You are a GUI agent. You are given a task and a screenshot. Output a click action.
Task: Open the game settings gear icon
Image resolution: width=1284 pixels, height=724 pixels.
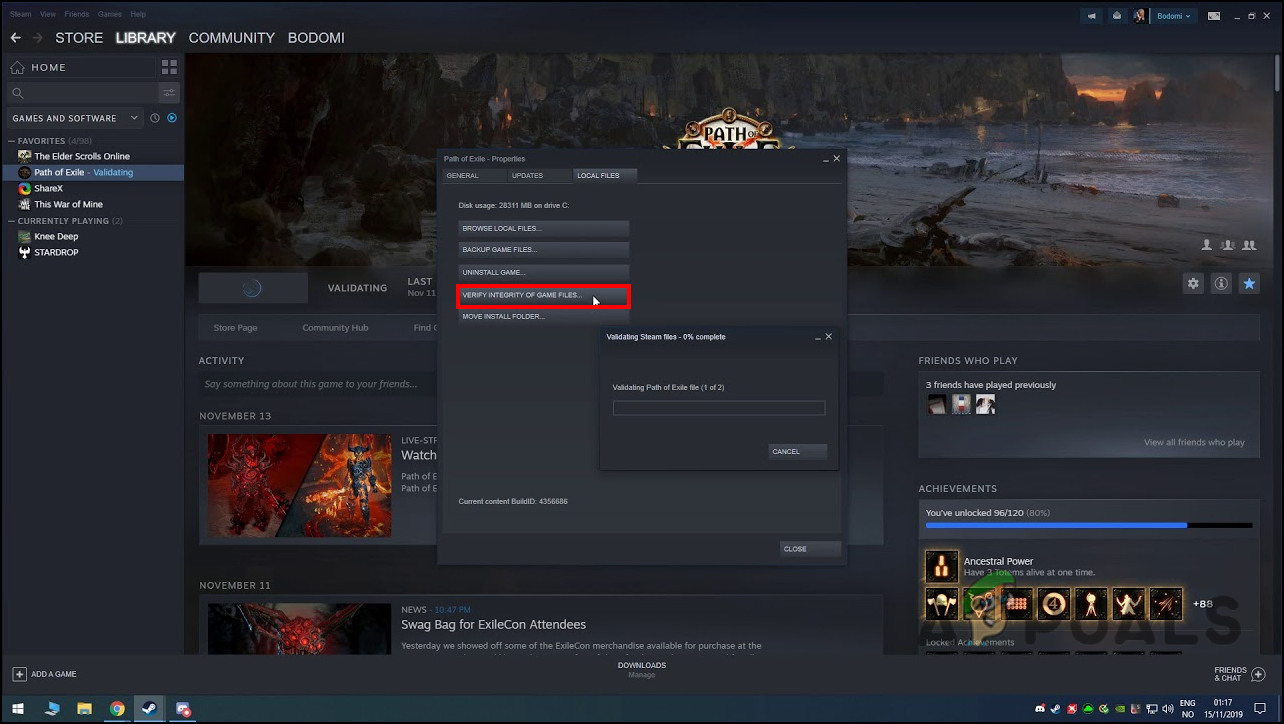tap(1193, 284)
